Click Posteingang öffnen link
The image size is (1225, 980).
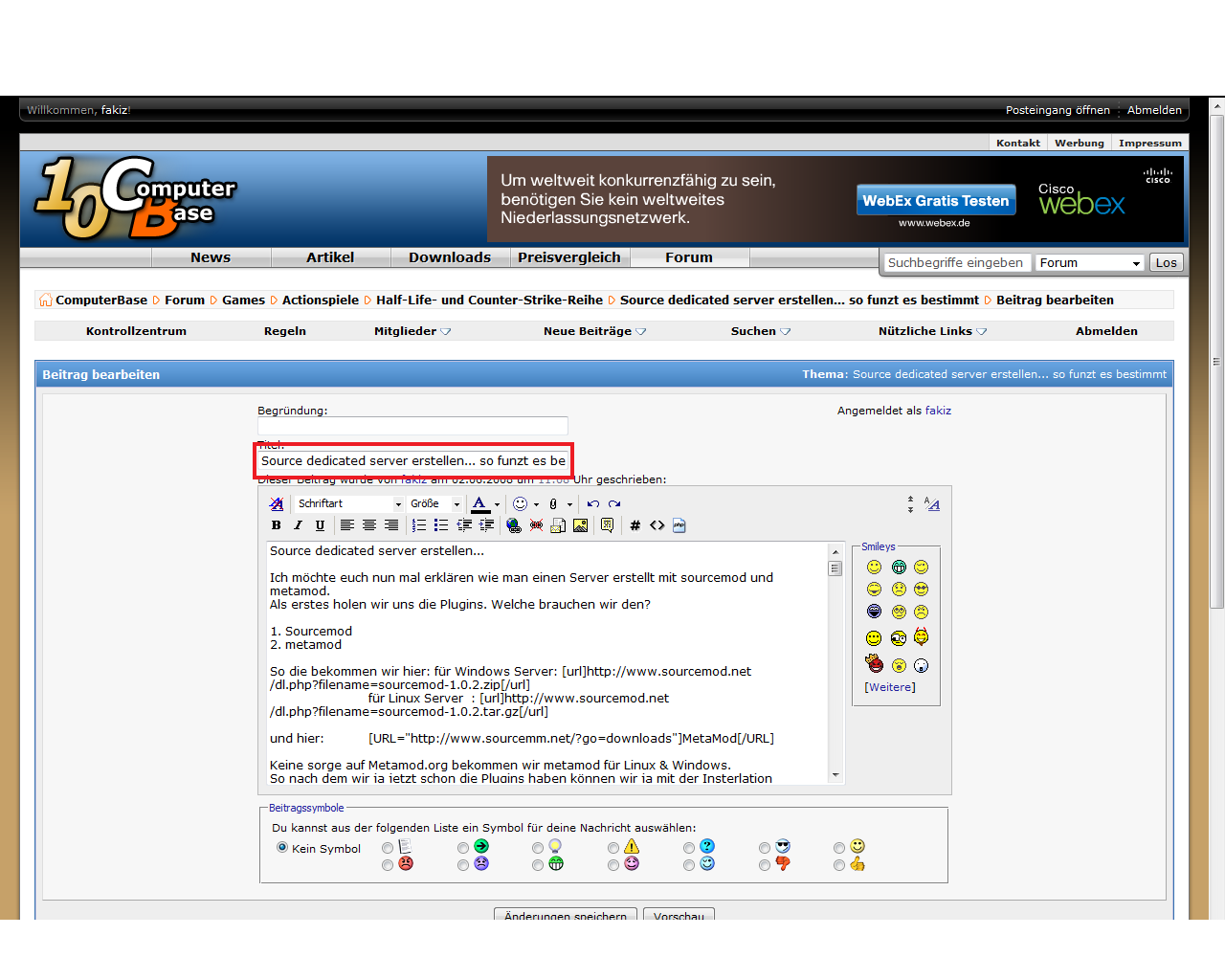[1058, 110]
